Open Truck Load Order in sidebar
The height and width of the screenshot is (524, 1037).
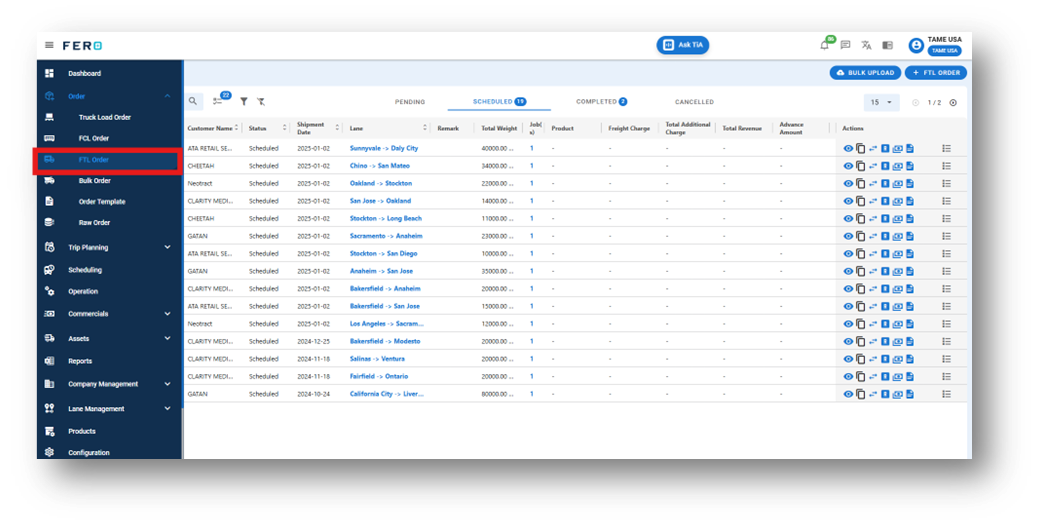104,117
